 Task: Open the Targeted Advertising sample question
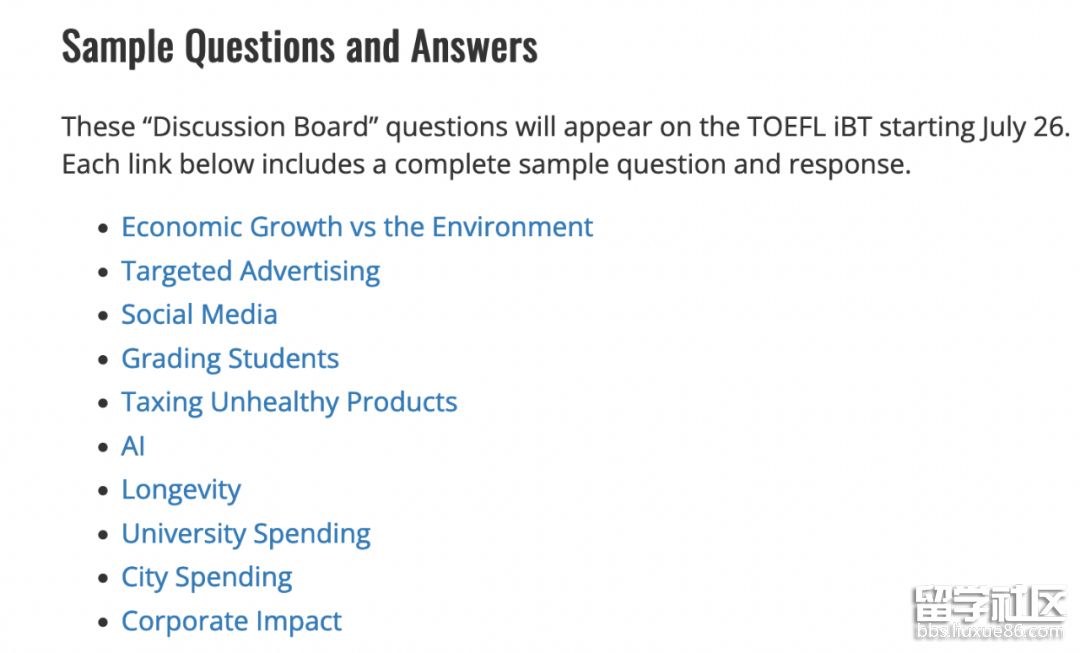pos(251,271)
